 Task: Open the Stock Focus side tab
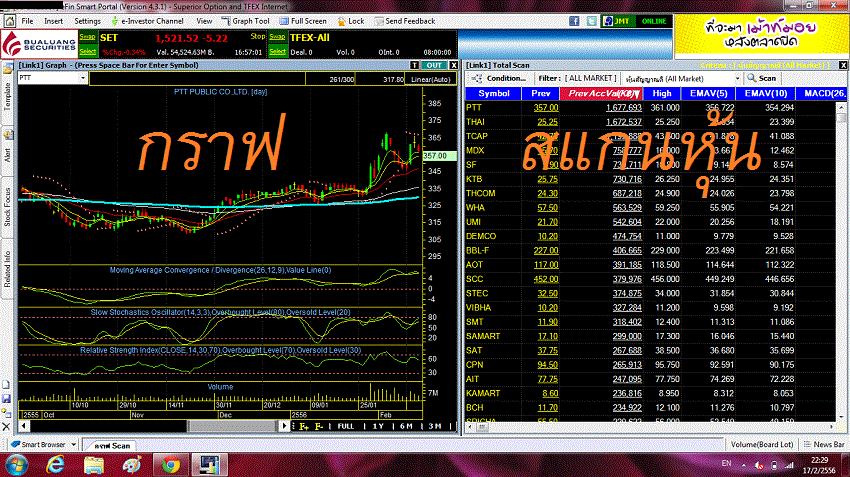pyautogui.click(x=8, y=207)
